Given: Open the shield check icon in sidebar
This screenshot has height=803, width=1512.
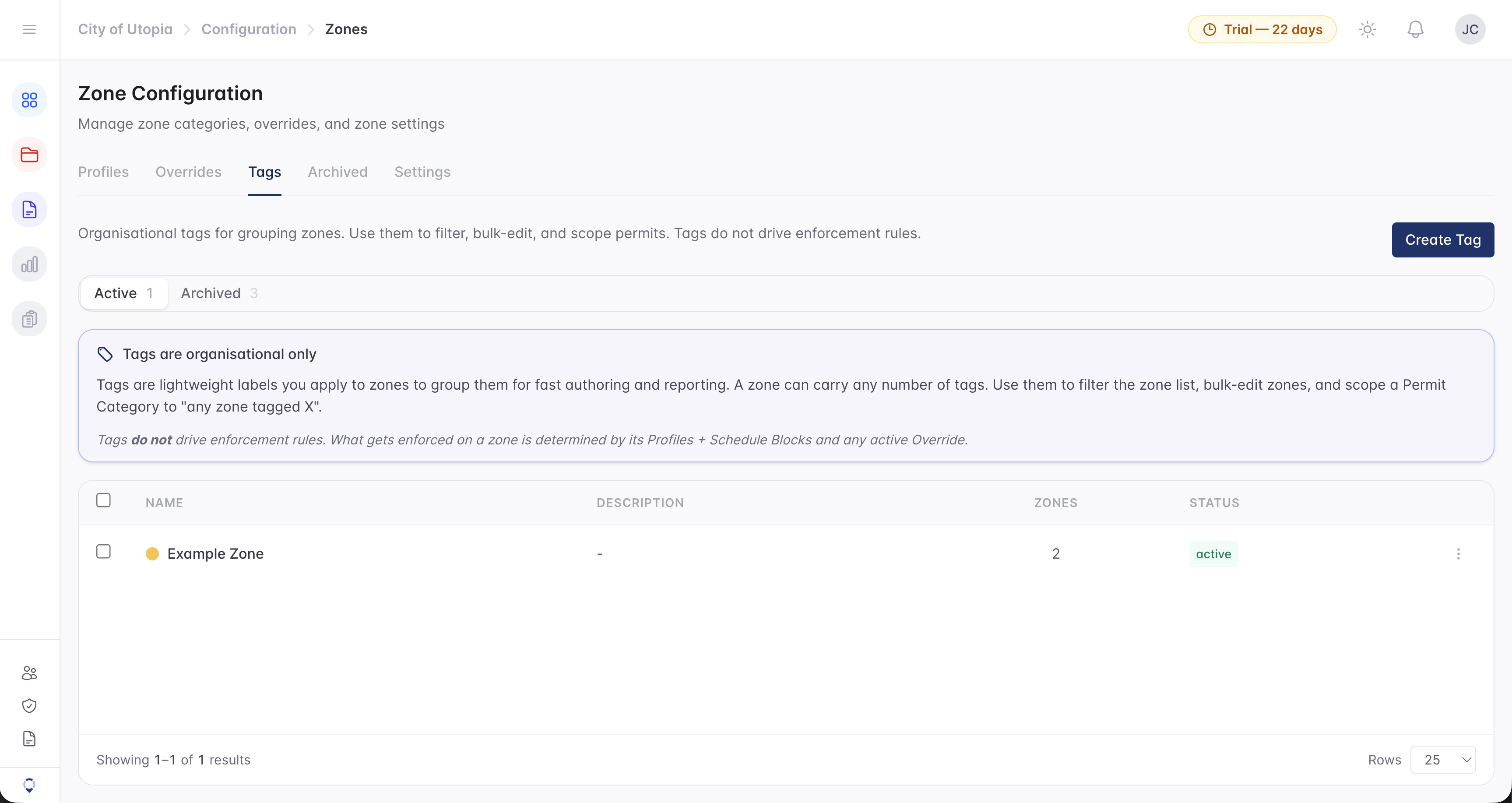Looking at the screenshot, I should pyautogui.click(x=29, y=705).
